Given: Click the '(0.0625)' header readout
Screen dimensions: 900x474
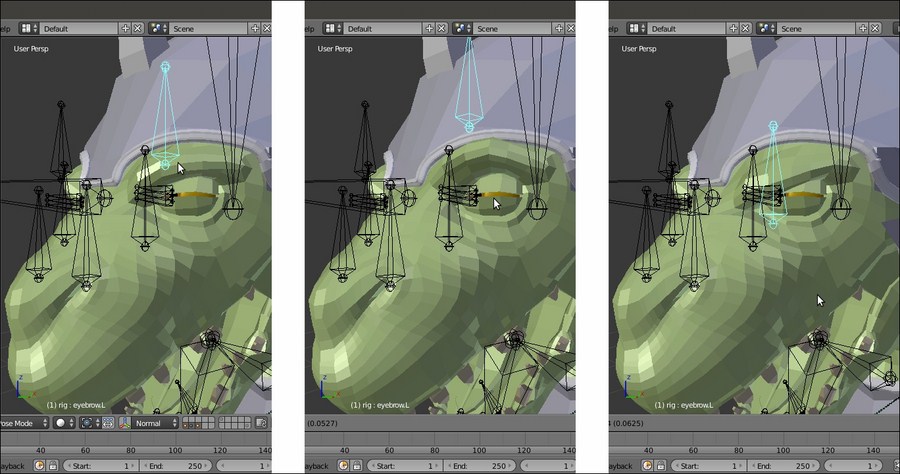Looking at the screenshot, I should coord(628,423).
